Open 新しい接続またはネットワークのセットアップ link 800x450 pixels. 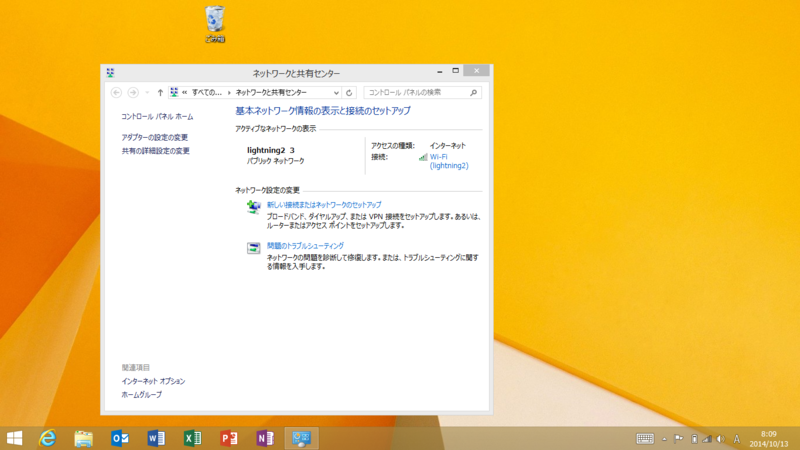324,205
